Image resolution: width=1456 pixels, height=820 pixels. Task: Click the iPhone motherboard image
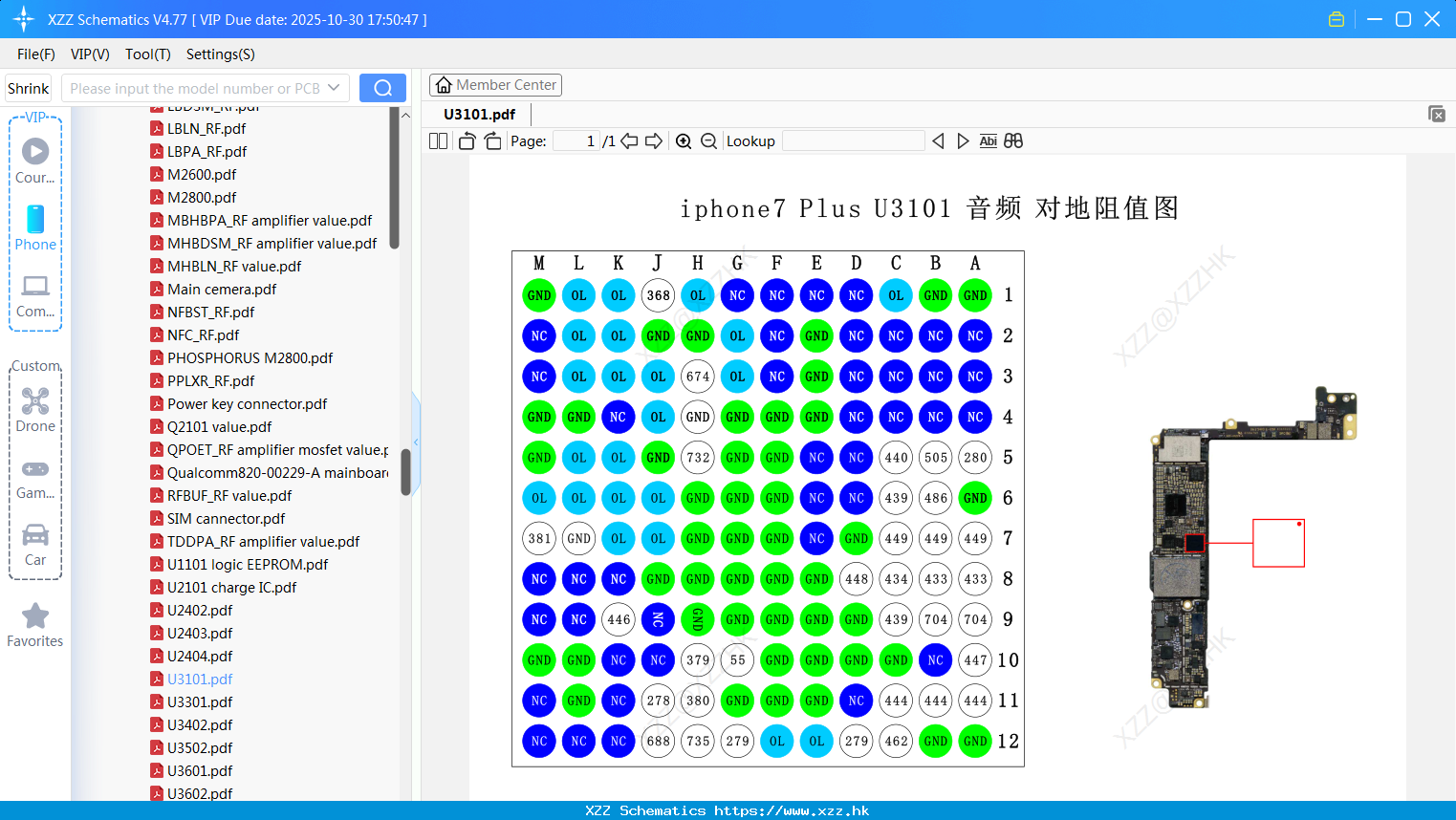[x=1253, y=549]
